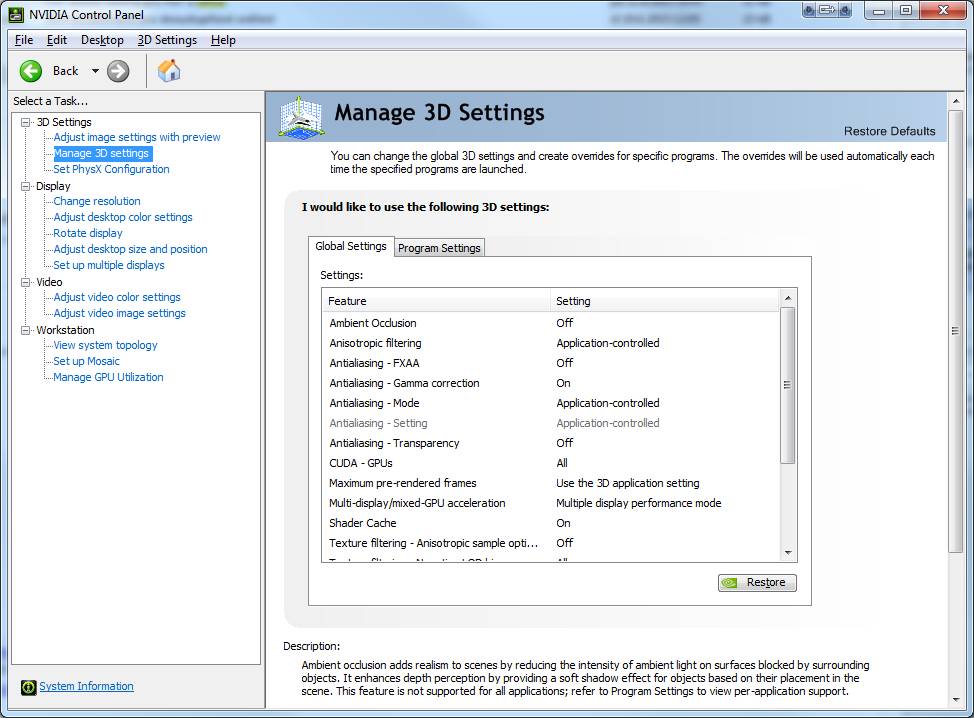Click the Setting column header
974x718 pixels.
pos(665,301)
